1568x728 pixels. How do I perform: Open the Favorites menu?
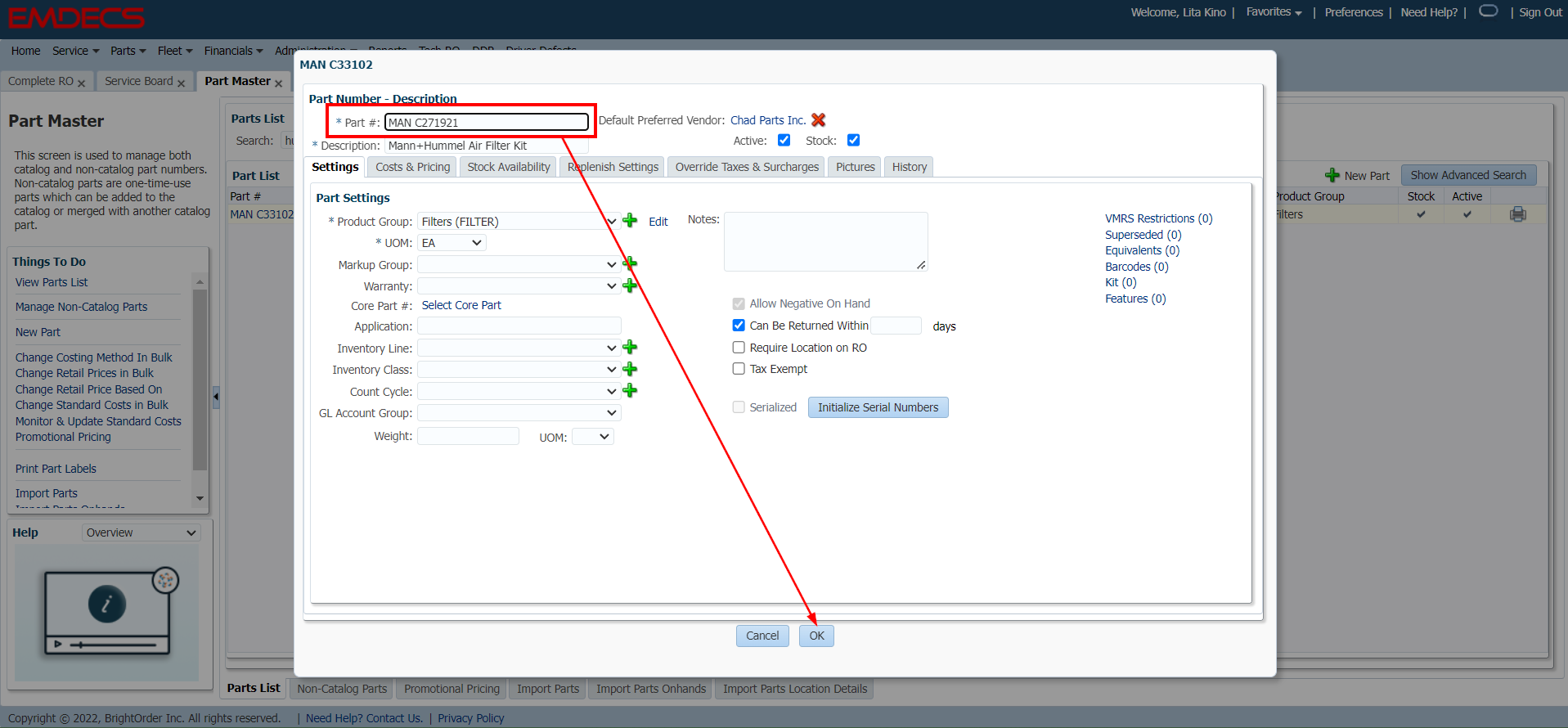tap(1274, 11)
